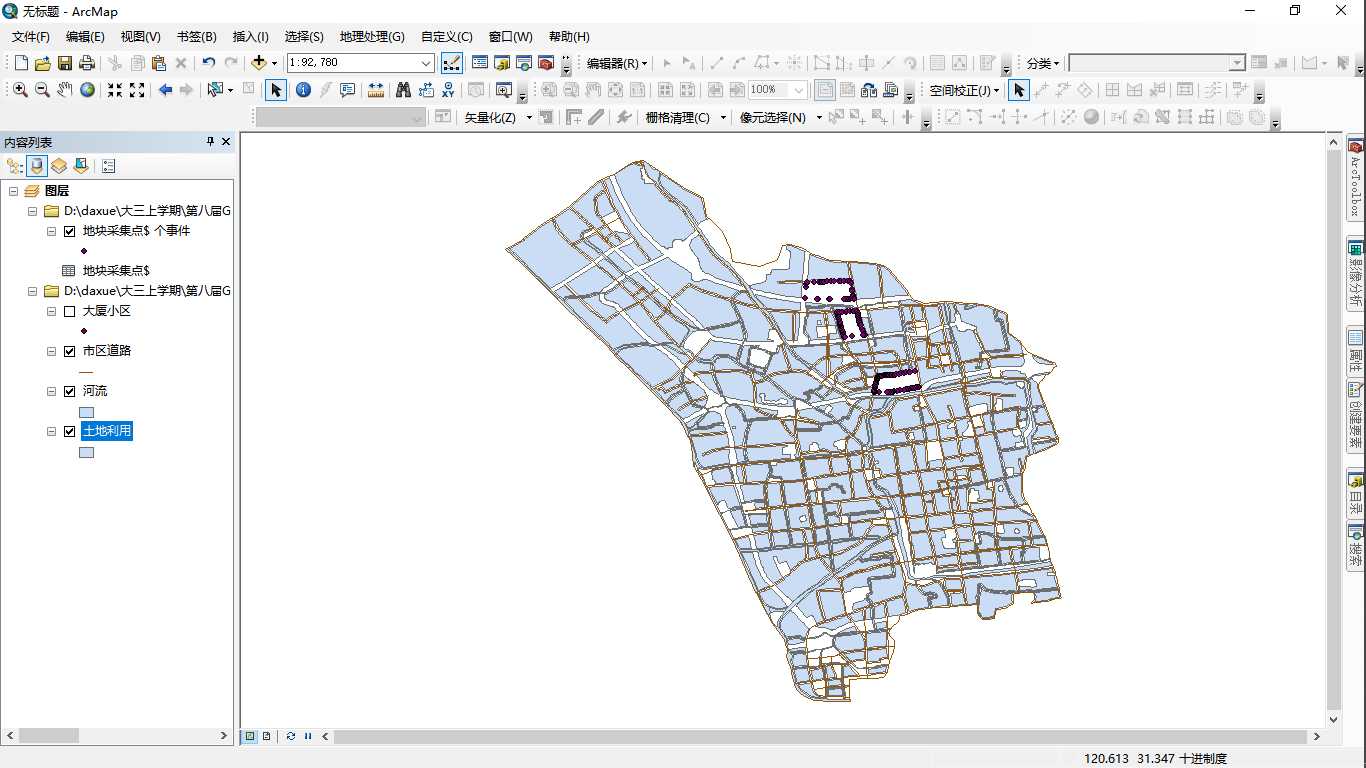Image resolution: width=1366 pixels, height=768 pixels.
Task: Open the ArcToolbox side tab
Action: pos(1356,179)
